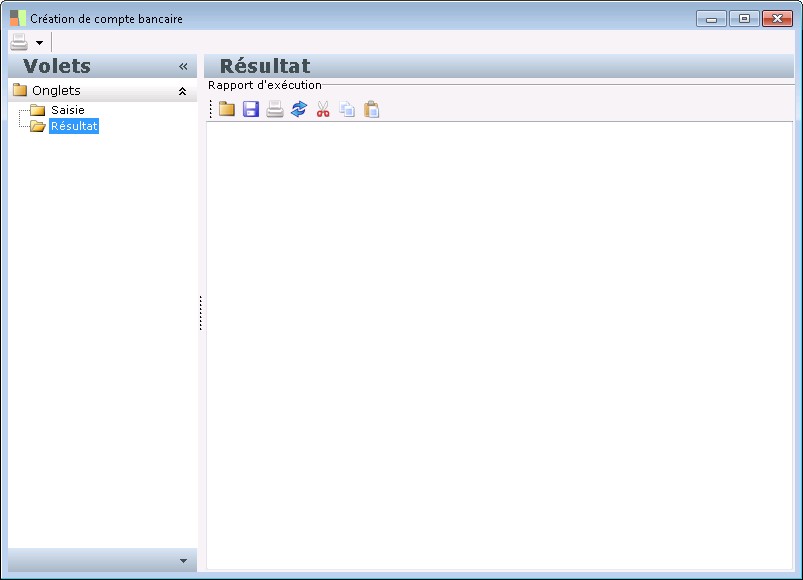Image resolution: width=803 pixels, height=580 pixels.
Task: Click the open folder icon beside Résultat
Action: [37, 126]
